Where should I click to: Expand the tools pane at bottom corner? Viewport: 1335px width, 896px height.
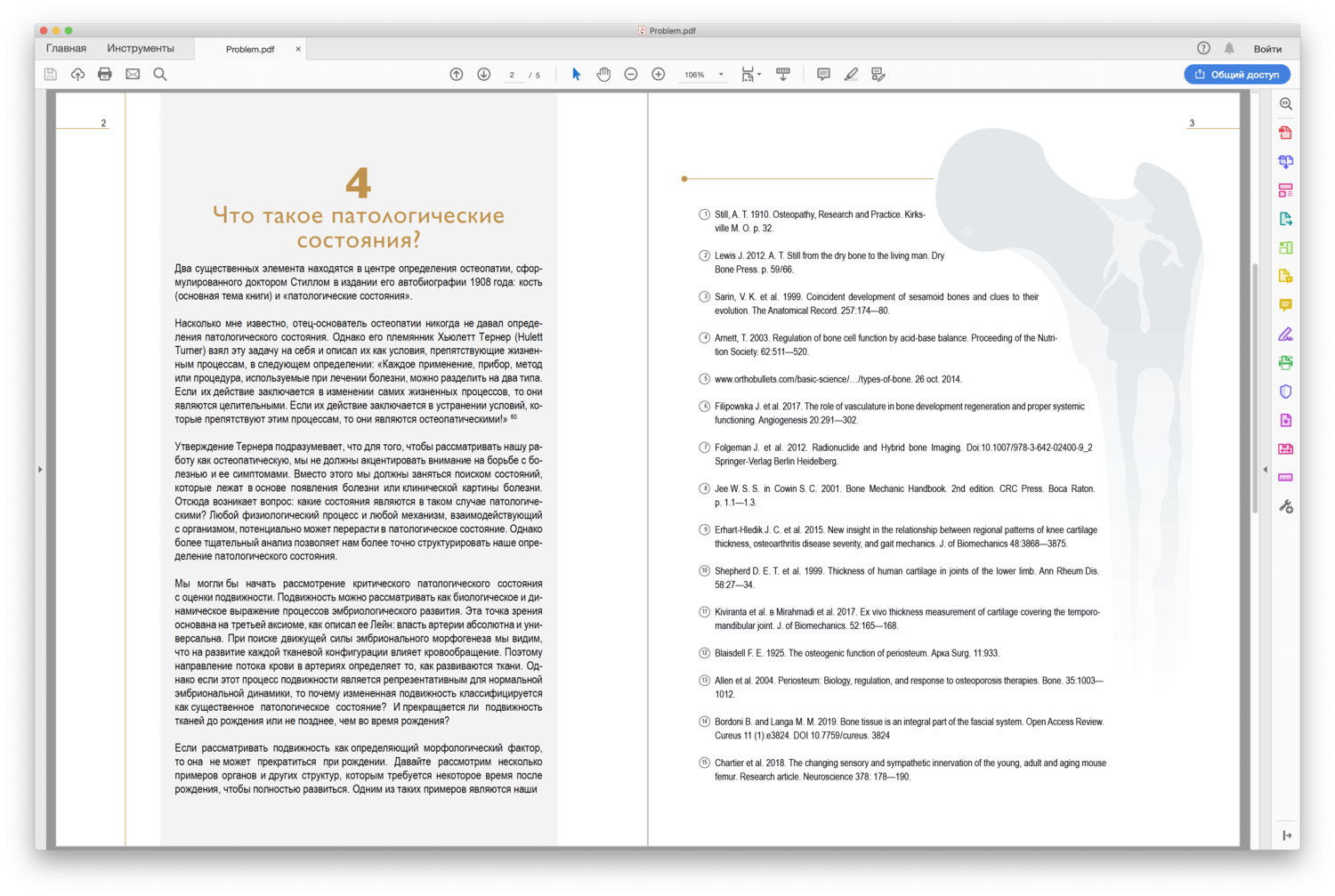1286,835
